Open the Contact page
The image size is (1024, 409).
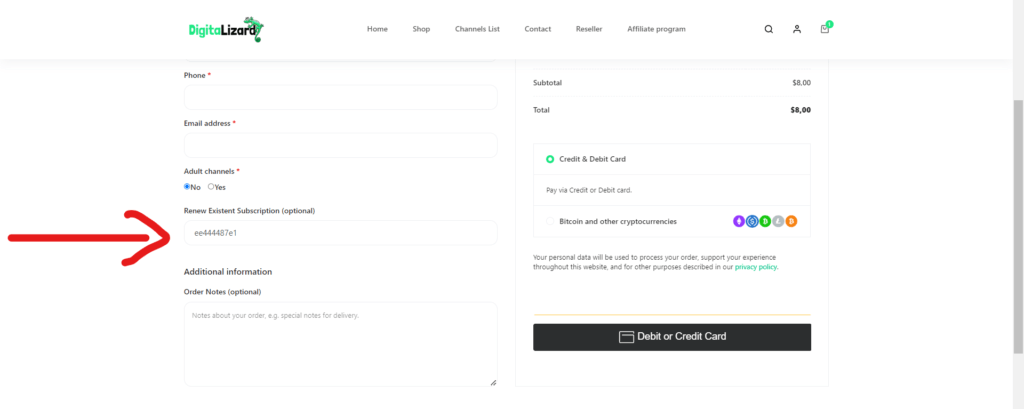[537, 29]
